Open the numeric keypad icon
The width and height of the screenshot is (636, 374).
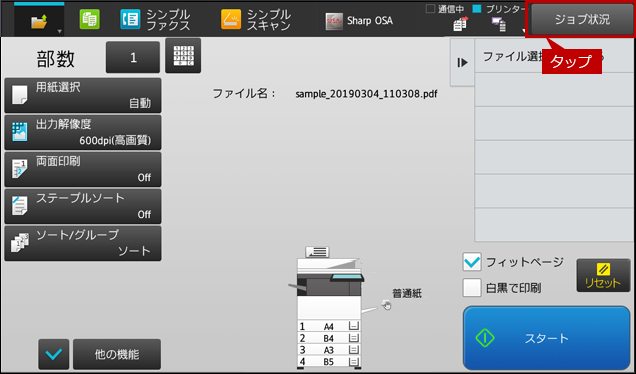(x=183, y=56)
